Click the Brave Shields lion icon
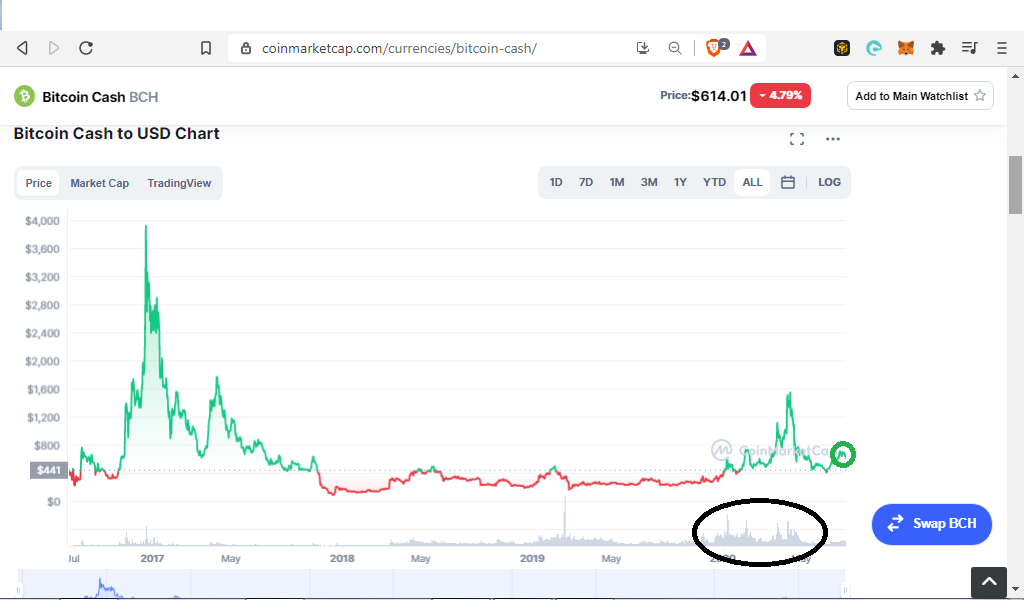This screenshot has width=1024, height=600. [714, 48]
